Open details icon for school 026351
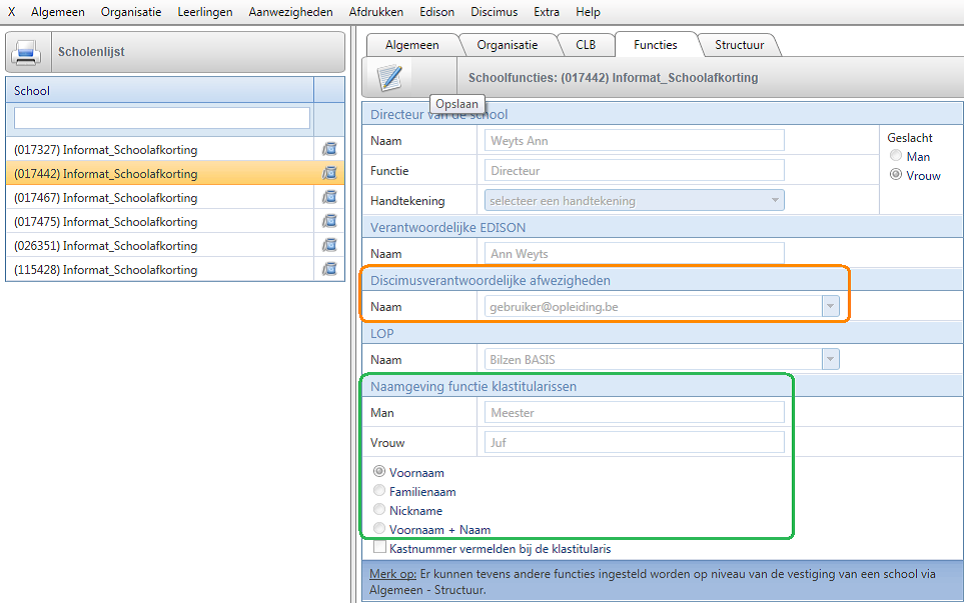Image resolution: width=964 pixels, height=603 pixels. [x=330, y=245]
